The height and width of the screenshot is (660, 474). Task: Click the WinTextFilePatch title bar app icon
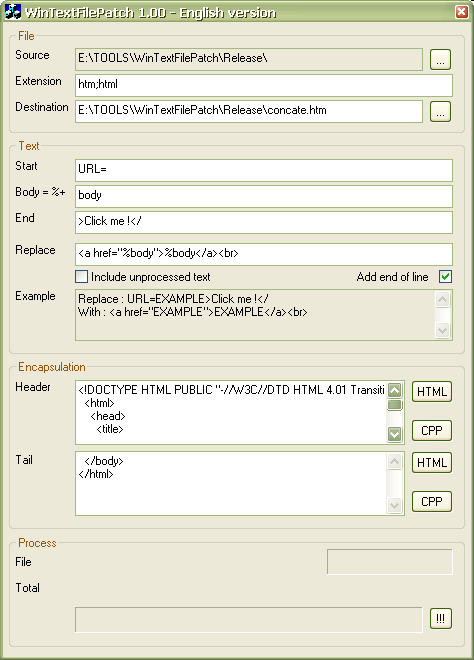coord(13,12)
